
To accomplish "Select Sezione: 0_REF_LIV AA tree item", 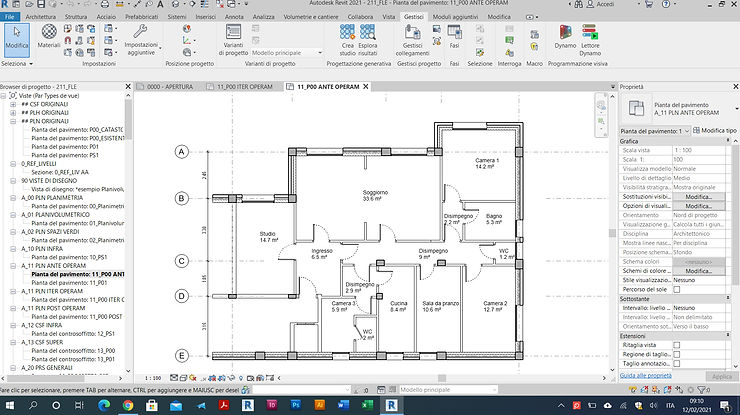I will pos(60,172).
